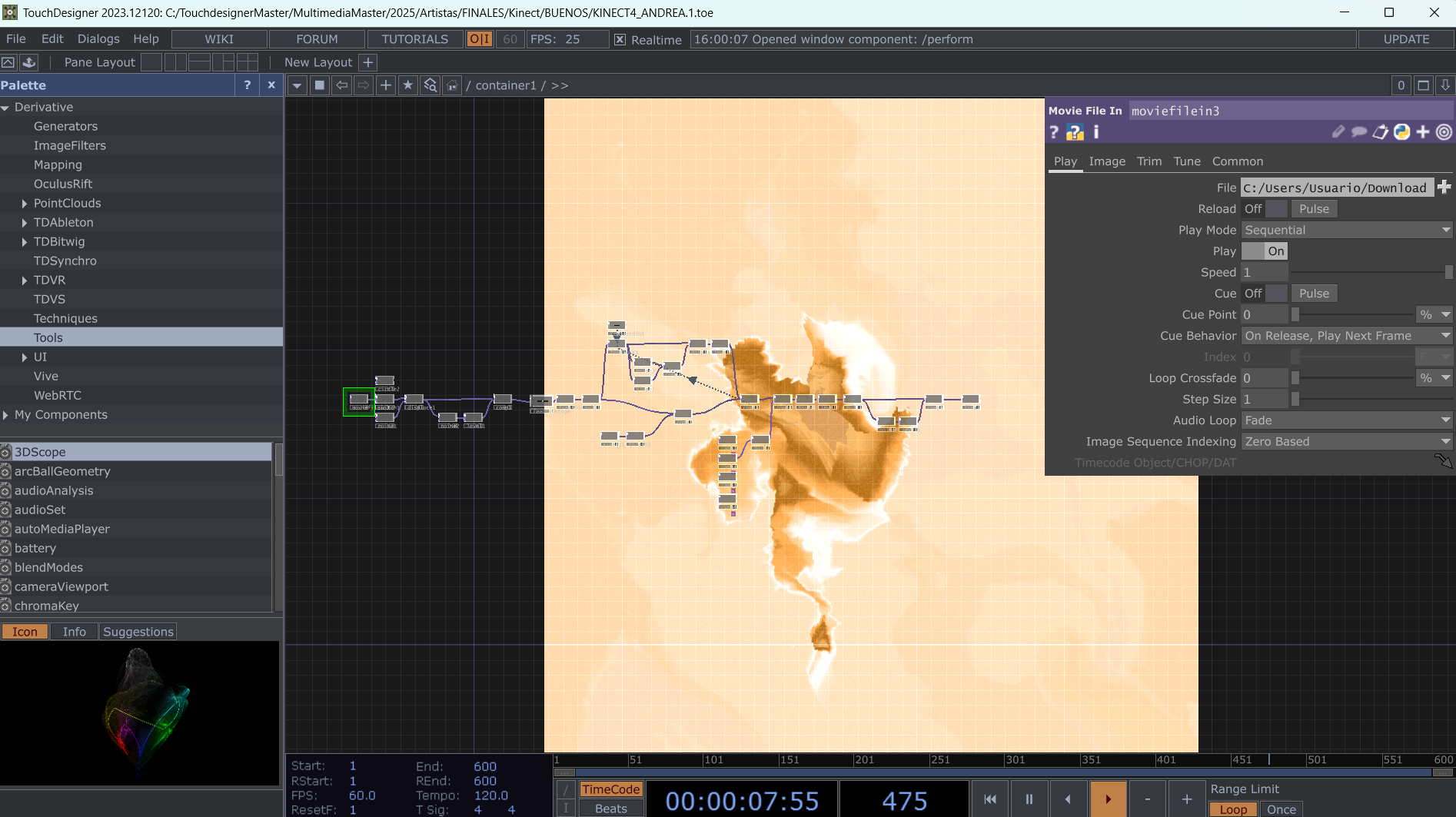This screenshot has height=817, width=1456.
Task: Click the navigate back arrow icon
Action: (x=342, y=85)
